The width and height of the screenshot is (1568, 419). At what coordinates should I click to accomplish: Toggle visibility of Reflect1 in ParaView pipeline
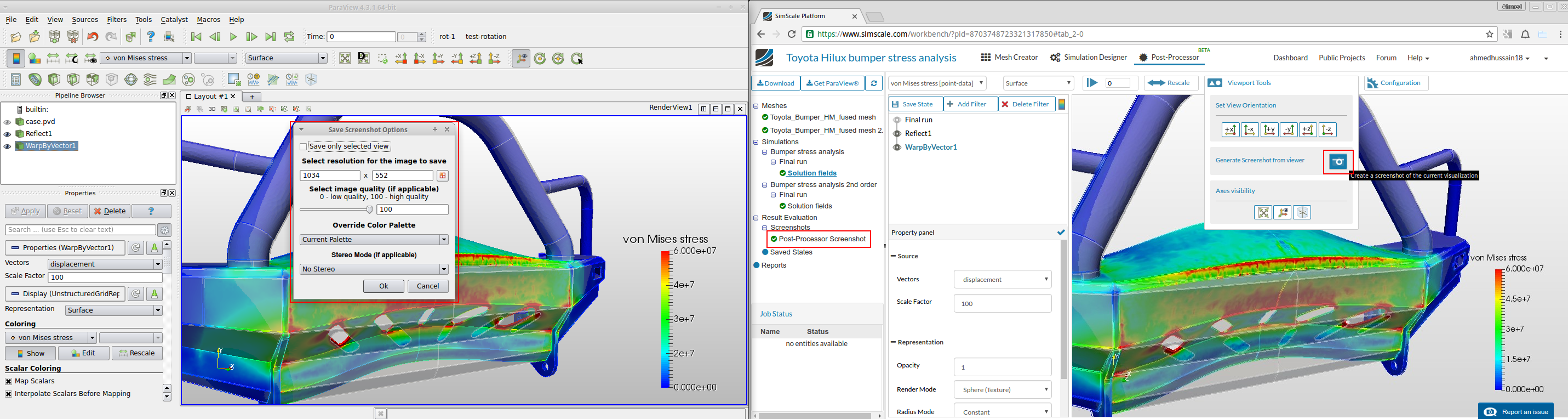tap(7, 134)
